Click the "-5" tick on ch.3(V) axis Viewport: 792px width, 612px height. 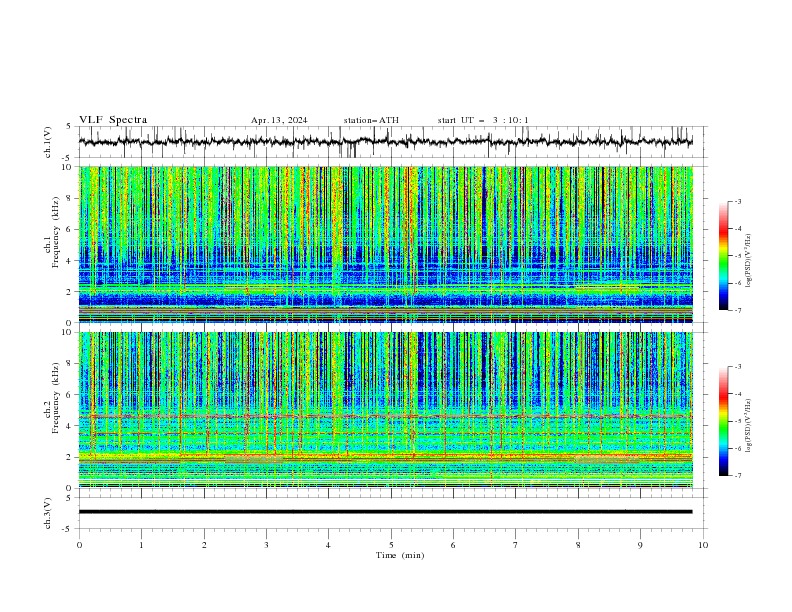(x=68, y=529)
